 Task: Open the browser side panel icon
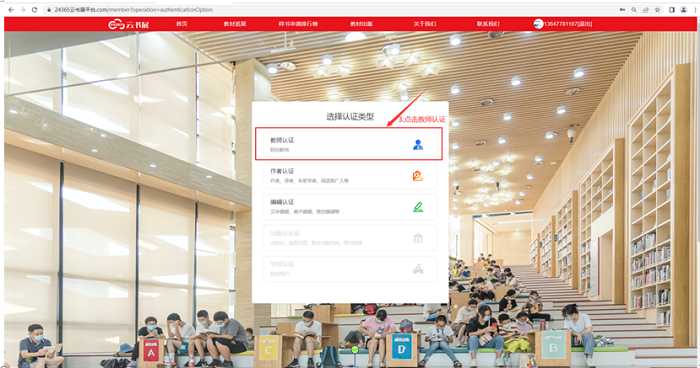point(671,9)
